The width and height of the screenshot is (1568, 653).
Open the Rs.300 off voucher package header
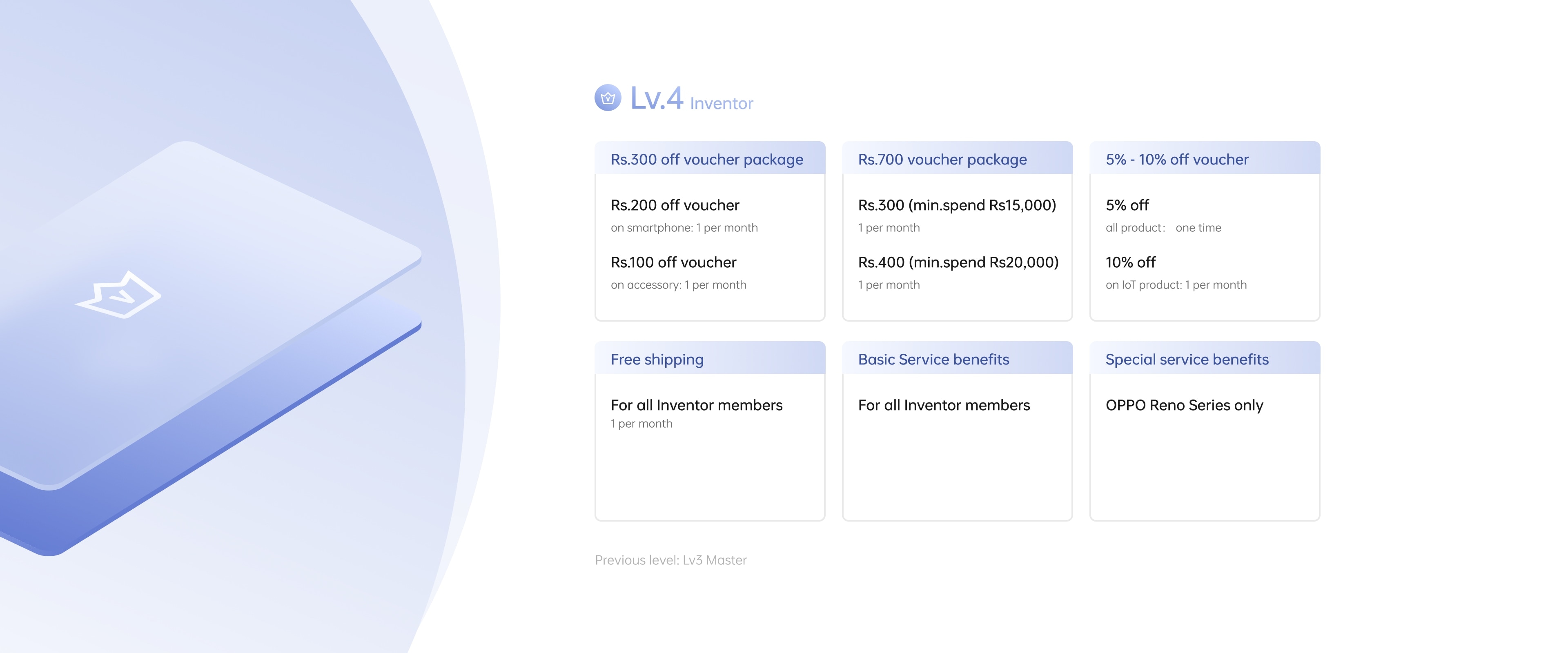click(707, 160)
